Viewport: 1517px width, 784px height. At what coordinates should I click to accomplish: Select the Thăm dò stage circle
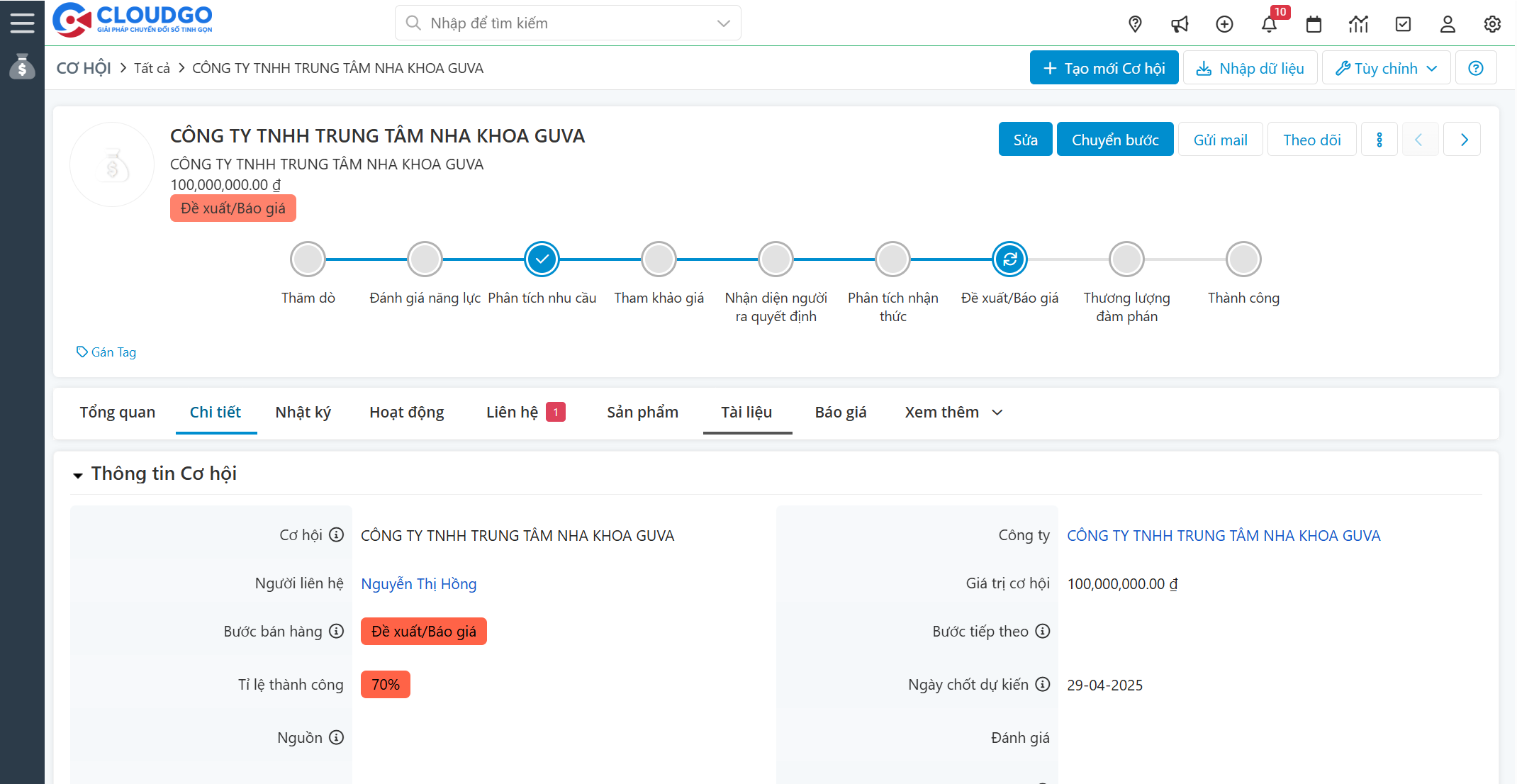point(308,259)
